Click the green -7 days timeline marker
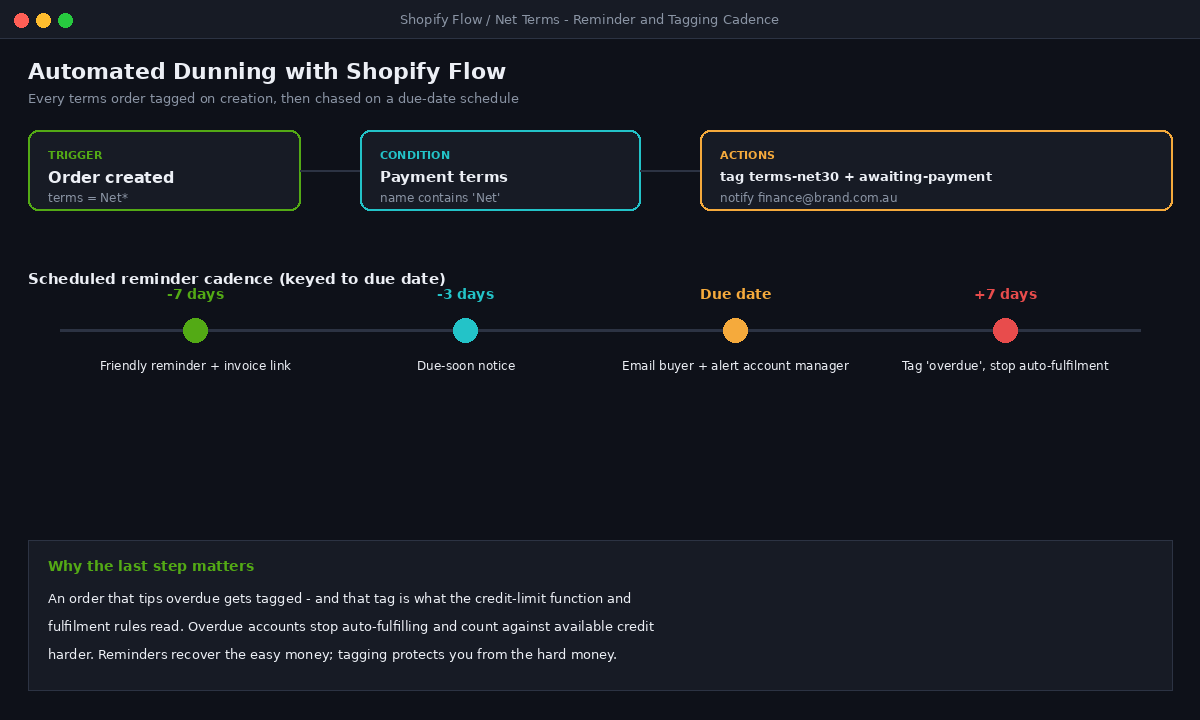1200x720 pixels. point(195,330)
